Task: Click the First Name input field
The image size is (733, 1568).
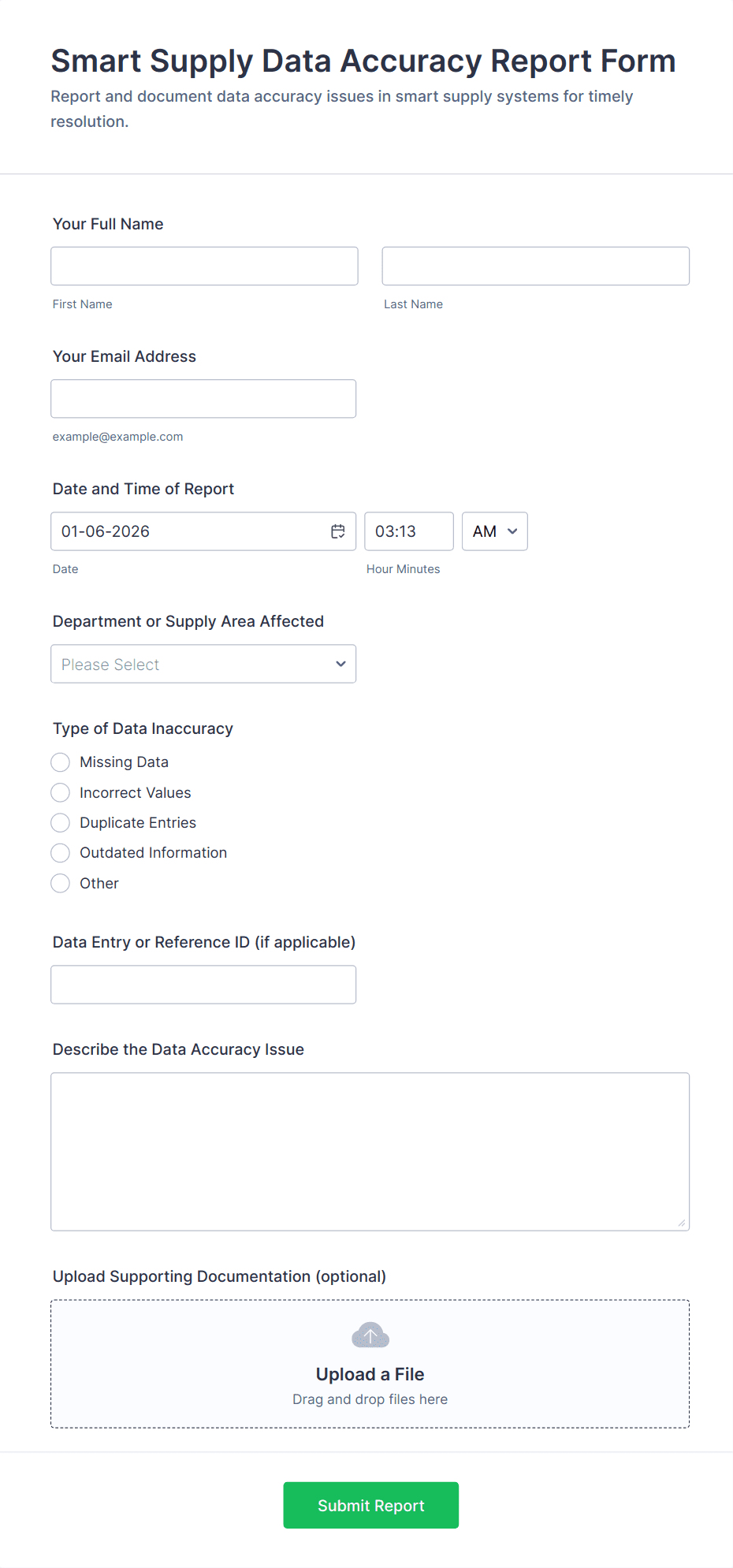Action: click(203, 266)
